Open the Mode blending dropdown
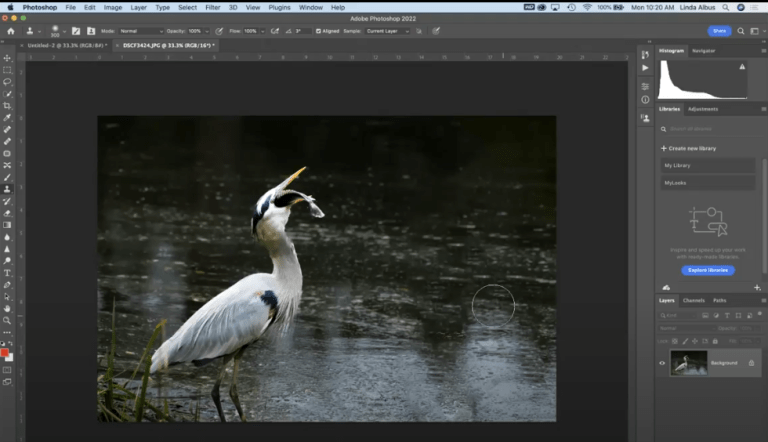 click(x=141, y=31)
